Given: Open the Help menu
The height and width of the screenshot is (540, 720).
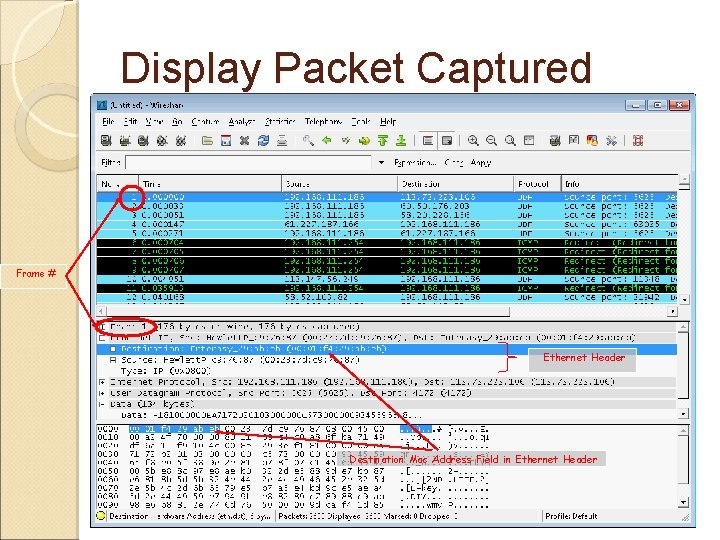Looking at the screenshot, I should point(388,122).
